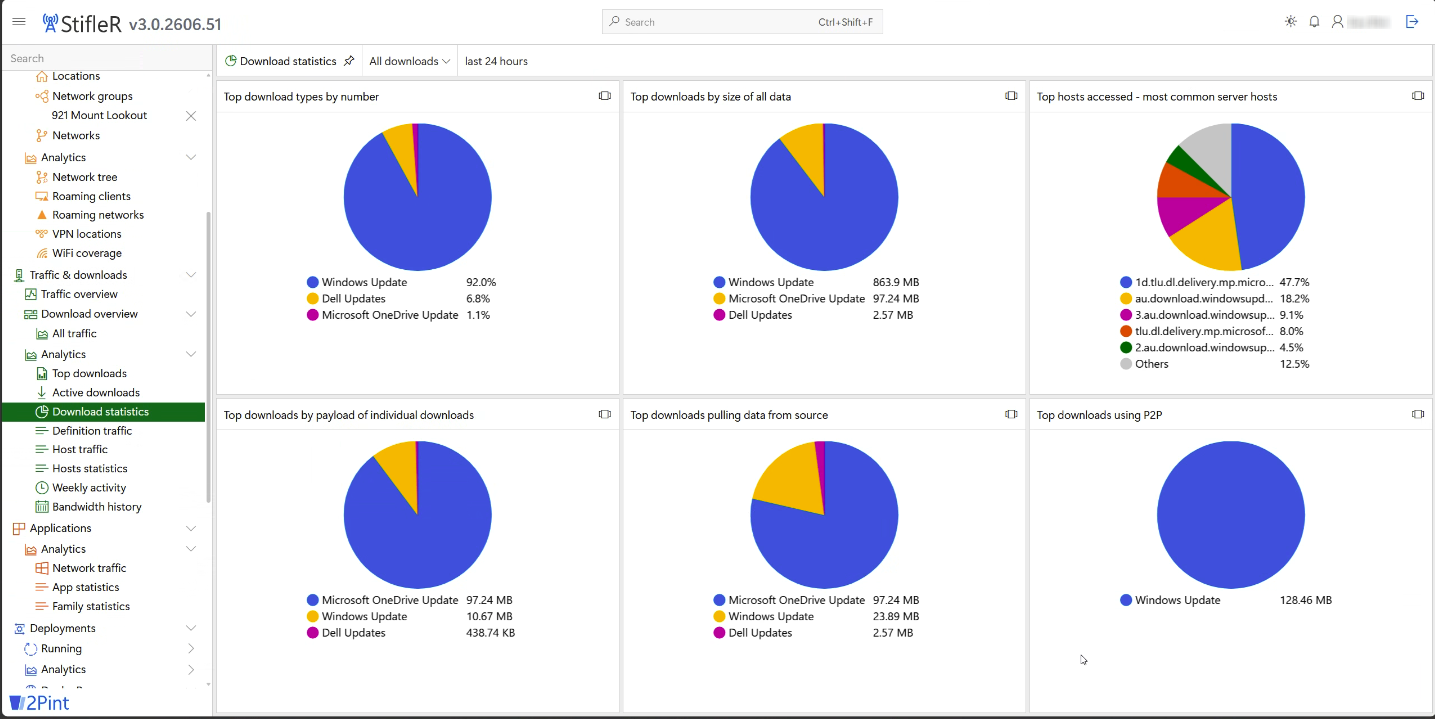This screenshot has height=719, width=1435.
Task: Click yellow Dell Updates swatch in types legend
Action: click(313, 299)
